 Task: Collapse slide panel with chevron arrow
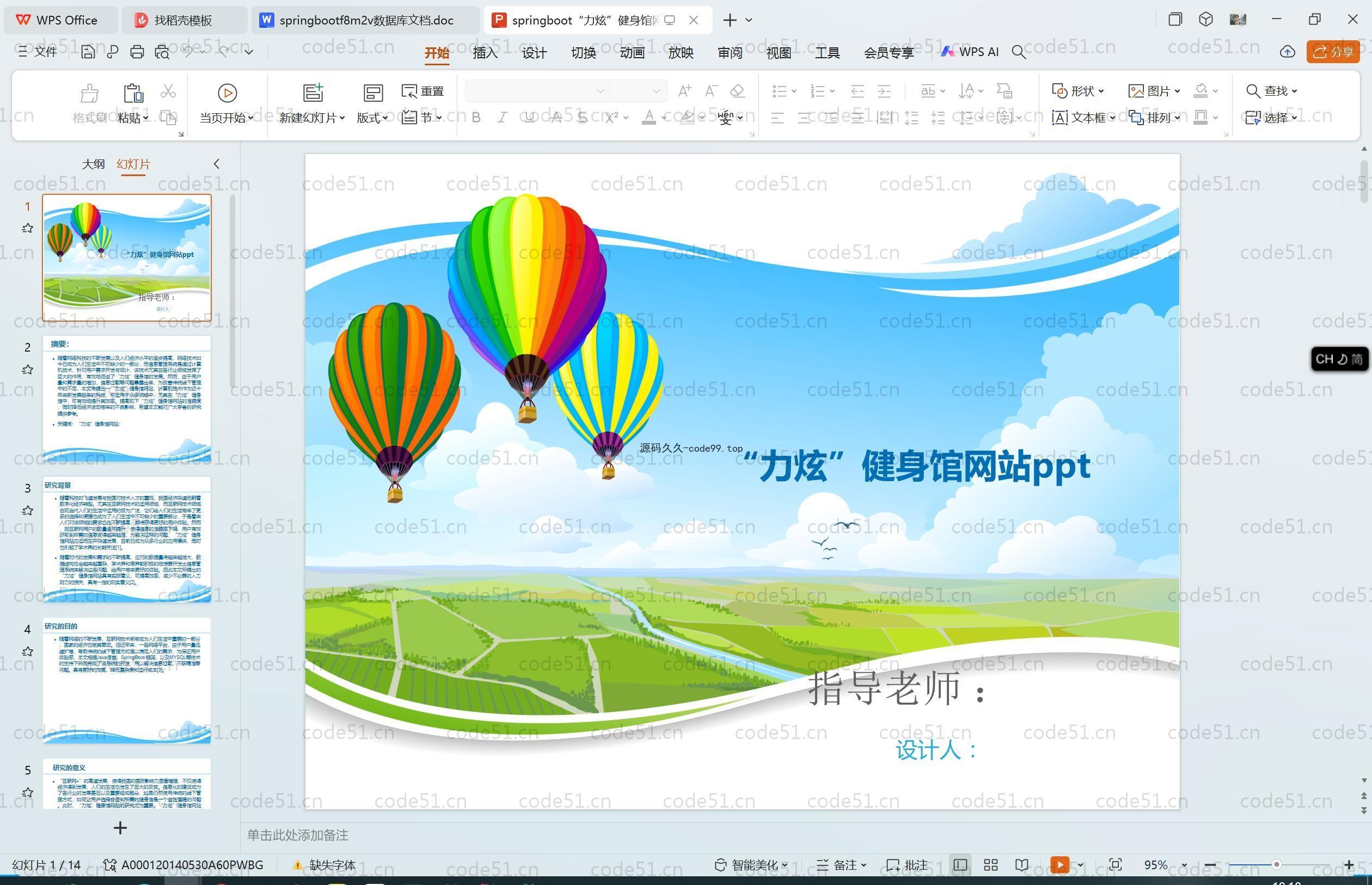tap(217, 164)
